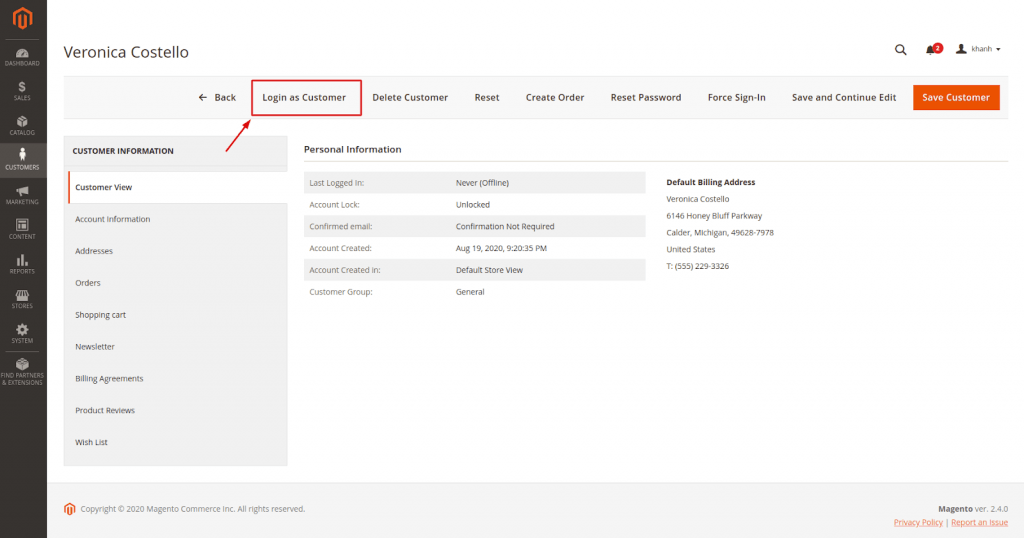Click 'Calder, Michigan, 49628-7978' address line
Image resolution: width=1024 pixels, height=538 pixels.
point(720,232)
